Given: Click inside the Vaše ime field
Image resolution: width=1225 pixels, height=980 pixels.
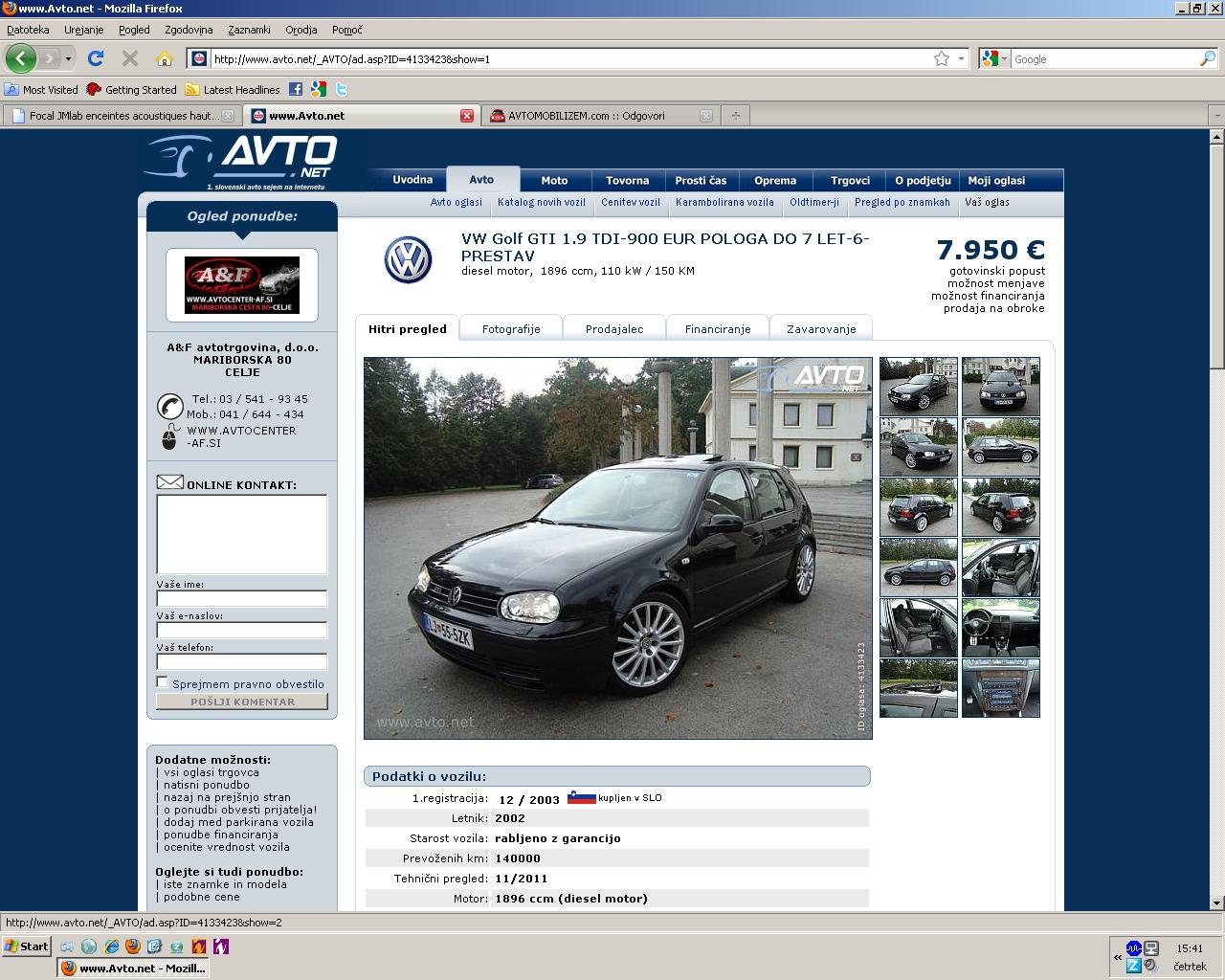Looking at the screenshot, I should (x=242, y=598).
